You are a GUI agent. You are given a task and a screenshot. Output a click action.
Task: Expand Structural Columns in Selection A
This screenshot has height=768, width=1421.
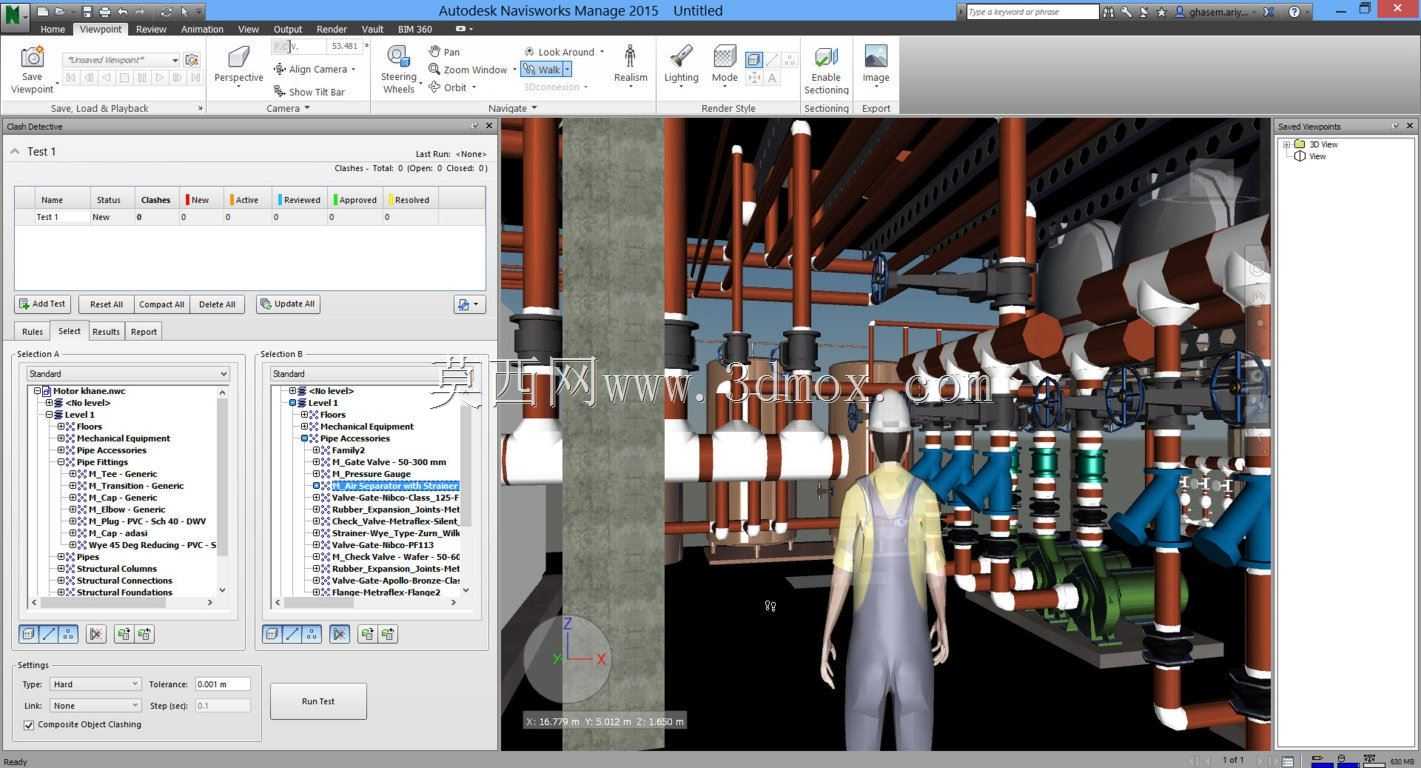61,569
